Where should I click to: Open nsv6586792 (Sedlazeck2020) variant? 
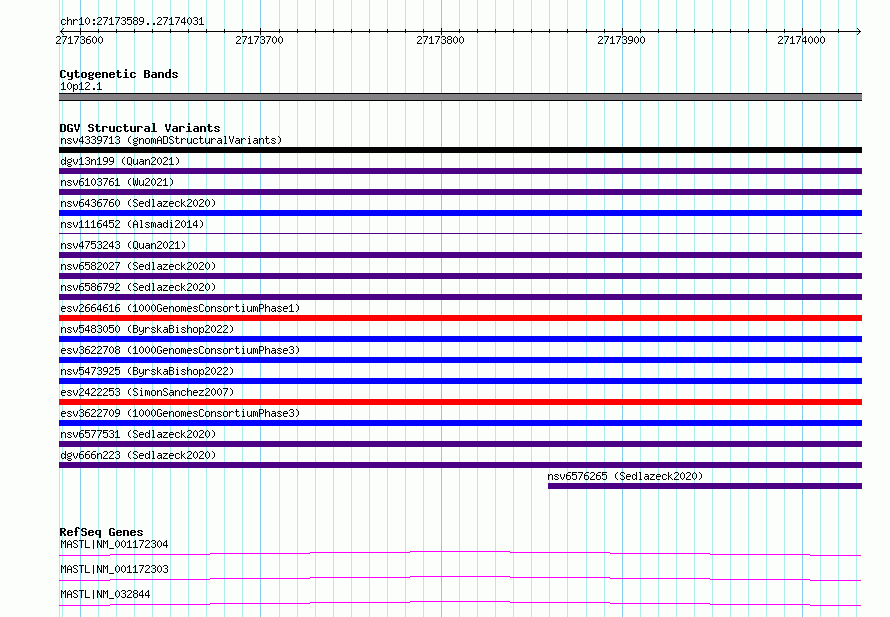138,287
